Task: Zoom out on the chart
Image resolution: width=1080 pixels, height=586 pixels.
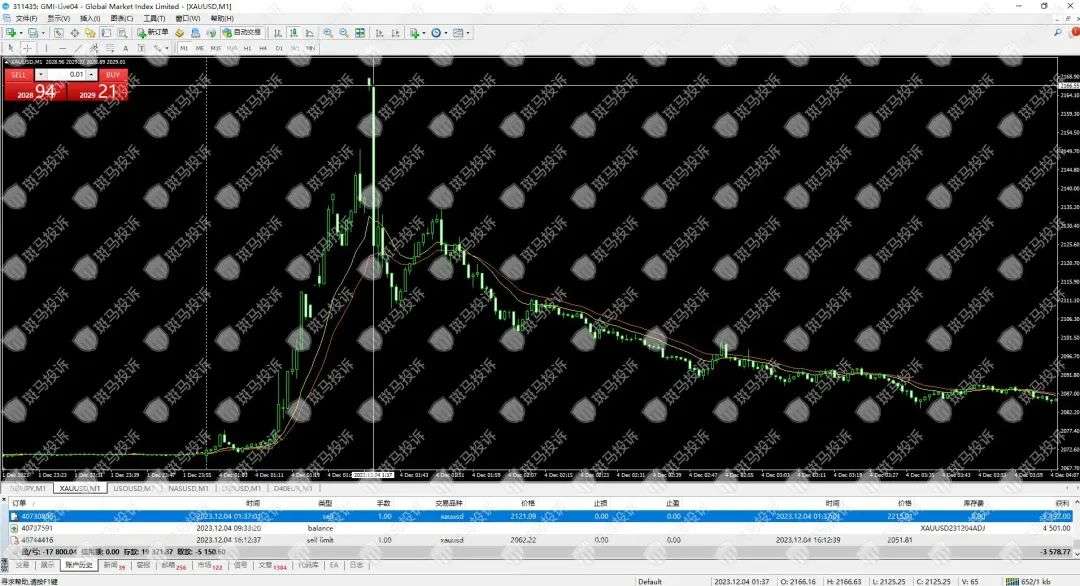Action: pos(344,32)
